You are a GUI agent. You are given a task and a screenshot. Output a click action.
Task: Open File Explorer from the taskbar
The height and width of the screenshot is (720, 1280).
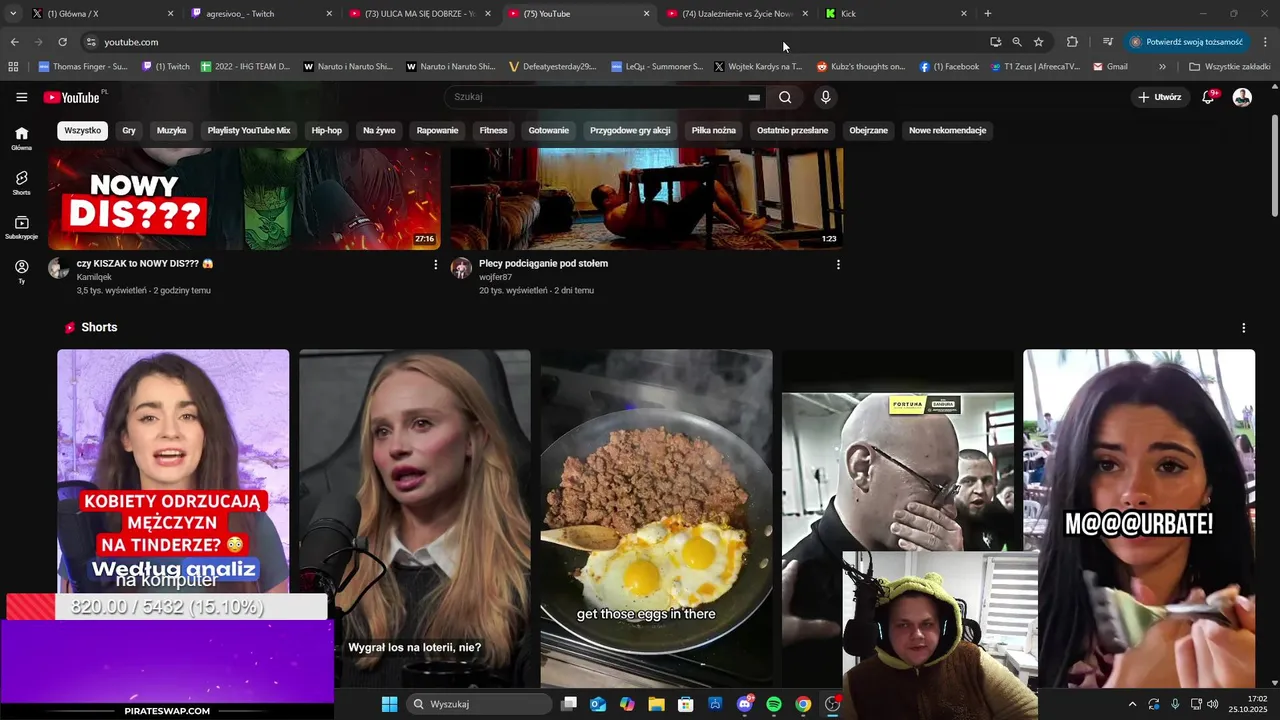pos(656,704)
